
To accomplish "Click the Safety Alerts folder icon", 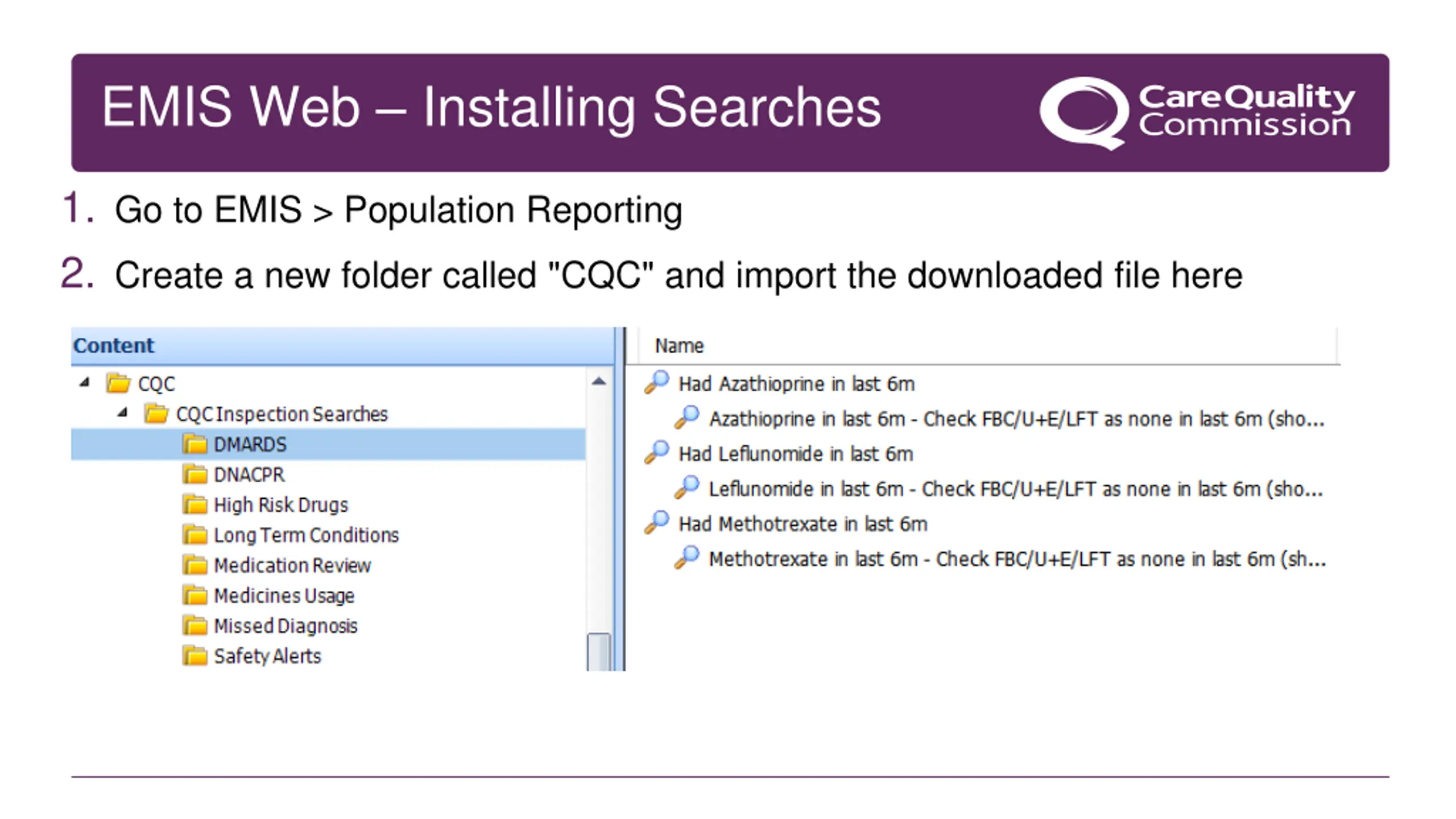I will (195, 655).
